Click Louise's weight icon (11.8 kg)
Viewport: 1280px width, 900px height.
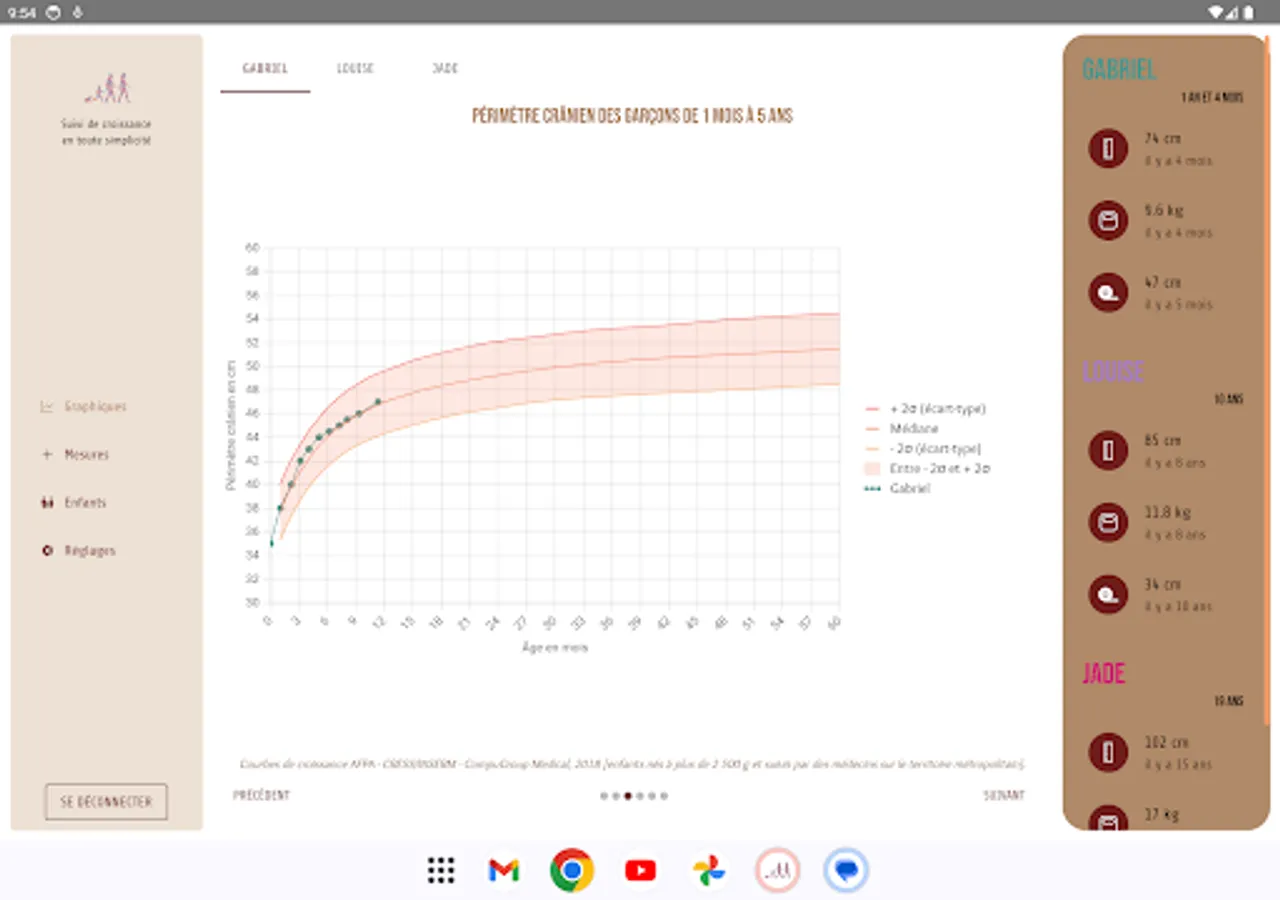tap(1108, 523)
